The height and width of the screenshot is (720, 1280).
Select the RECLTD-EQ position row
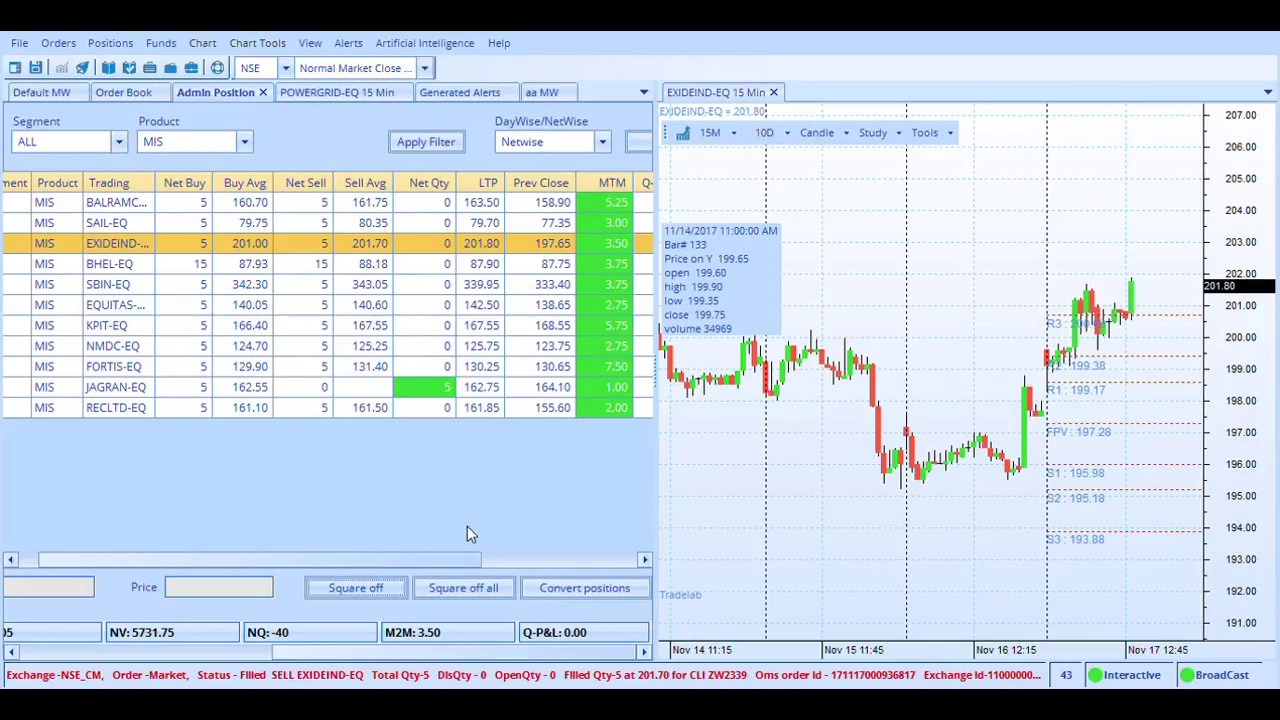327,408
